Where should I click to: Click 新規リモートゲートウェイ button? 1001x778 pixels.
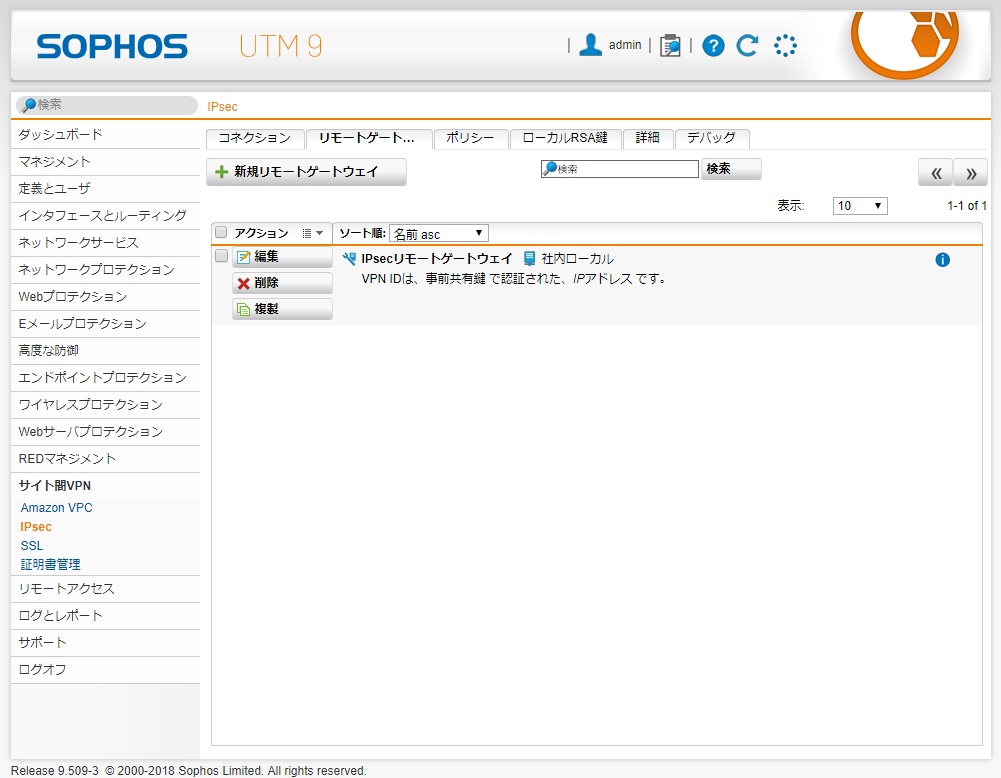pyautogui.click(x=306, y=172)
